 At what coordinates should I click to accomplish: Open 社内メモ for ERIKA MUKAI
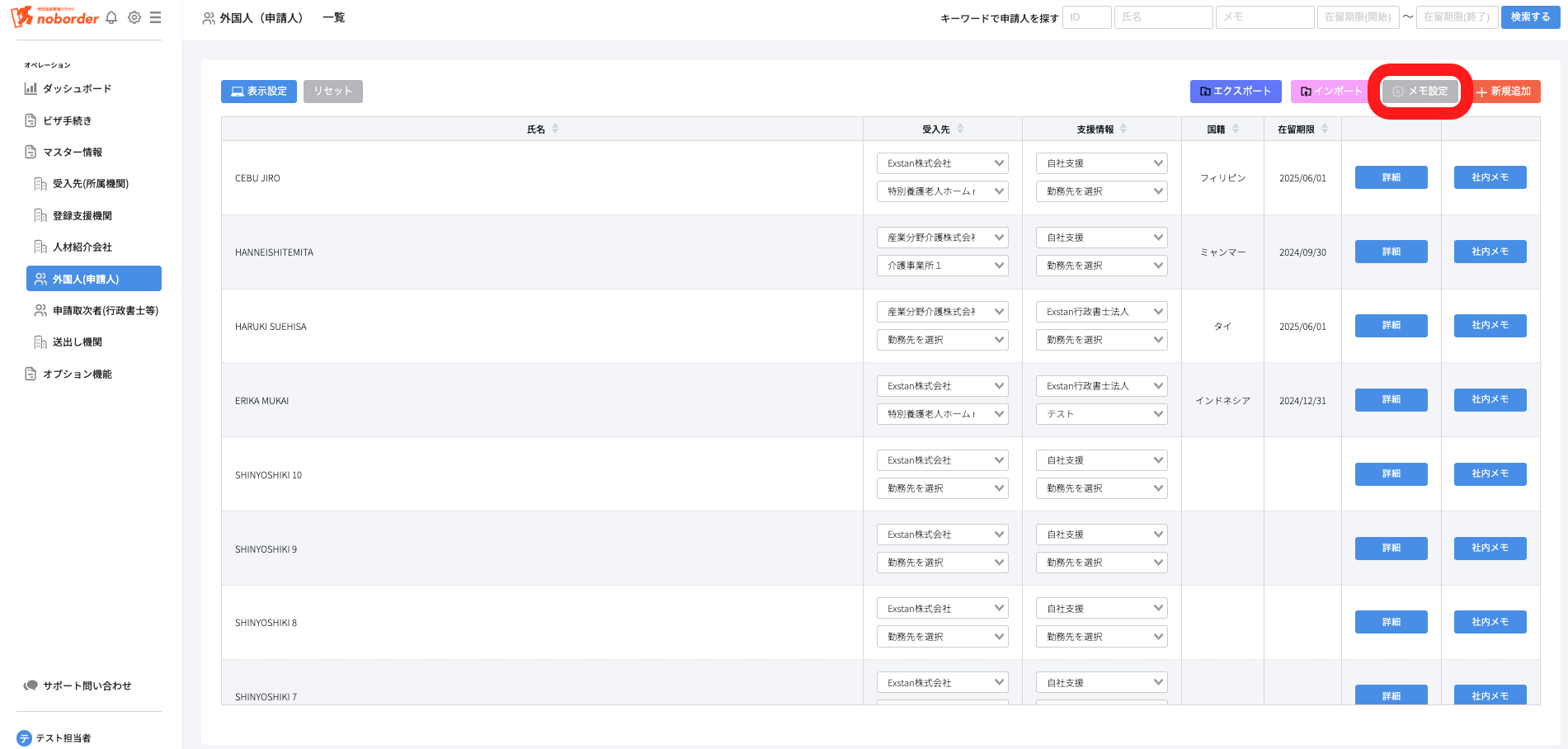pos(1490,400)
